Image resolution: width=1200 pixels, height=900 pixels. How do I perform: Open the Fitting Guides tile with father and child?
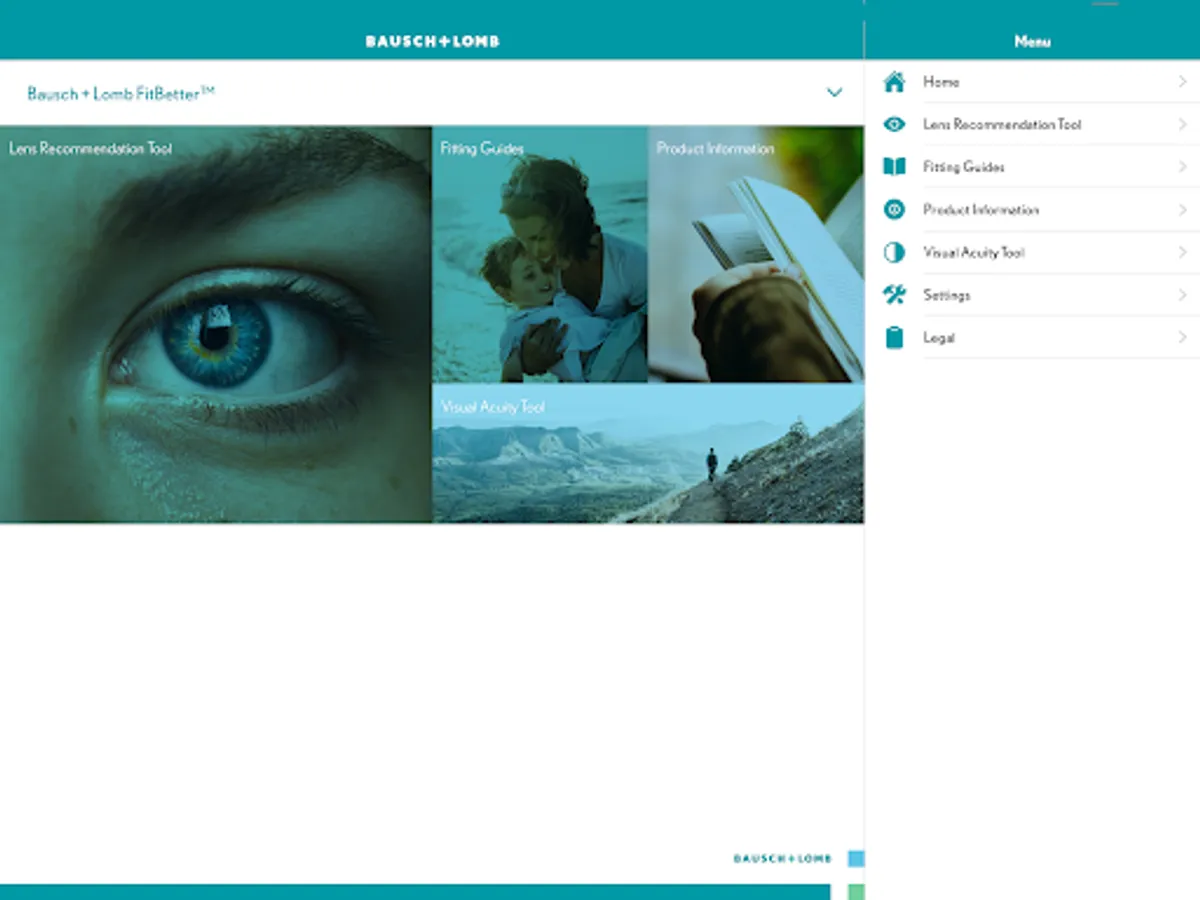[x=540, y=254]
